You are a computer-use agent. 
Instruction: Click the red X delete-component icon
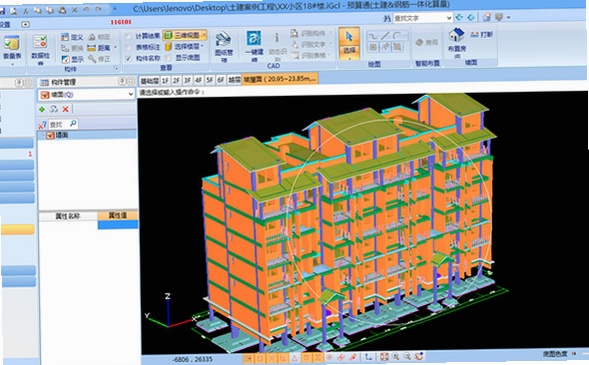pos(65,109)
